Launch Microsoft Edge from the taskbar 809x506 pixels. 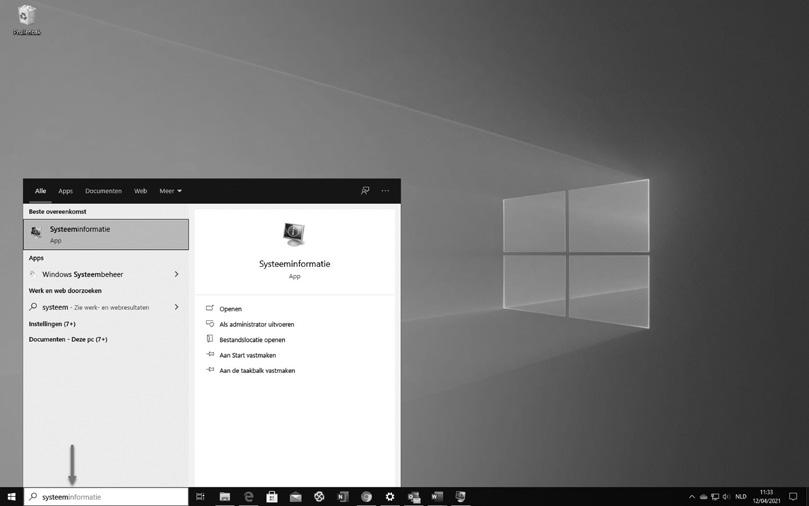coord(249,497)
